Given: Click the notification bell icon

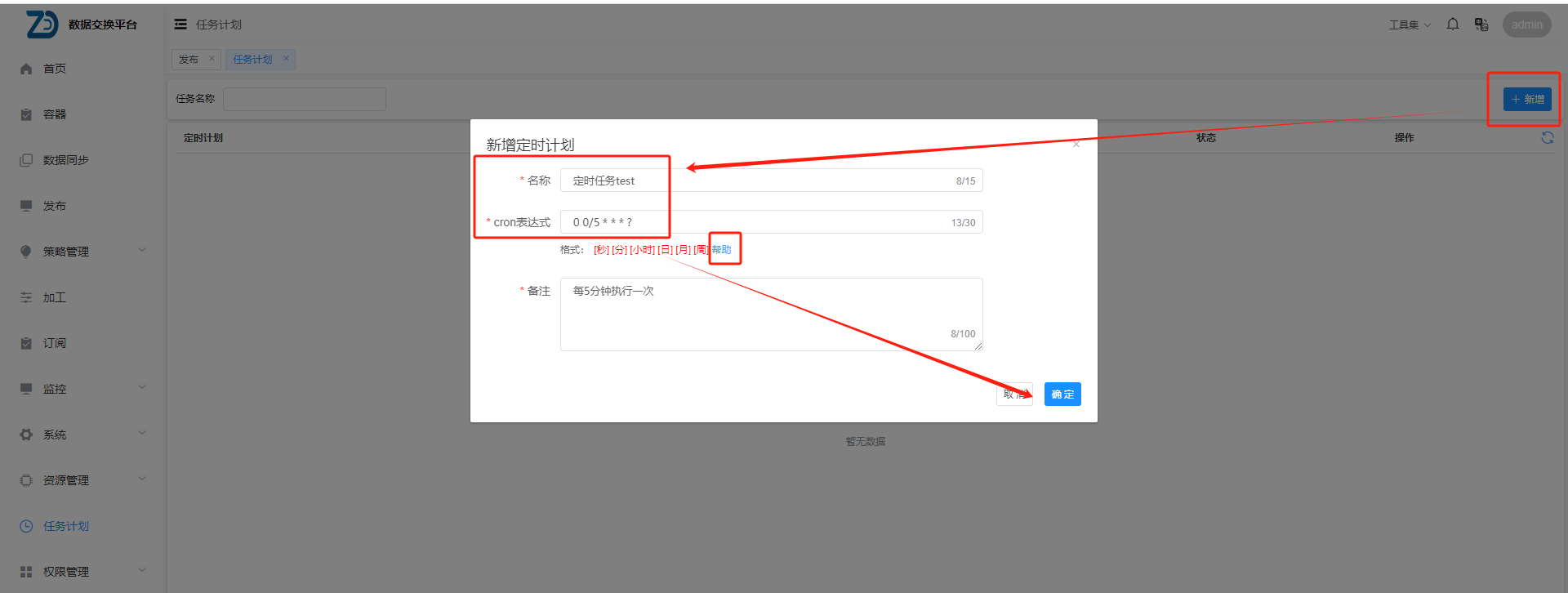Looking at the screenshot, I should pos(1453,25).
